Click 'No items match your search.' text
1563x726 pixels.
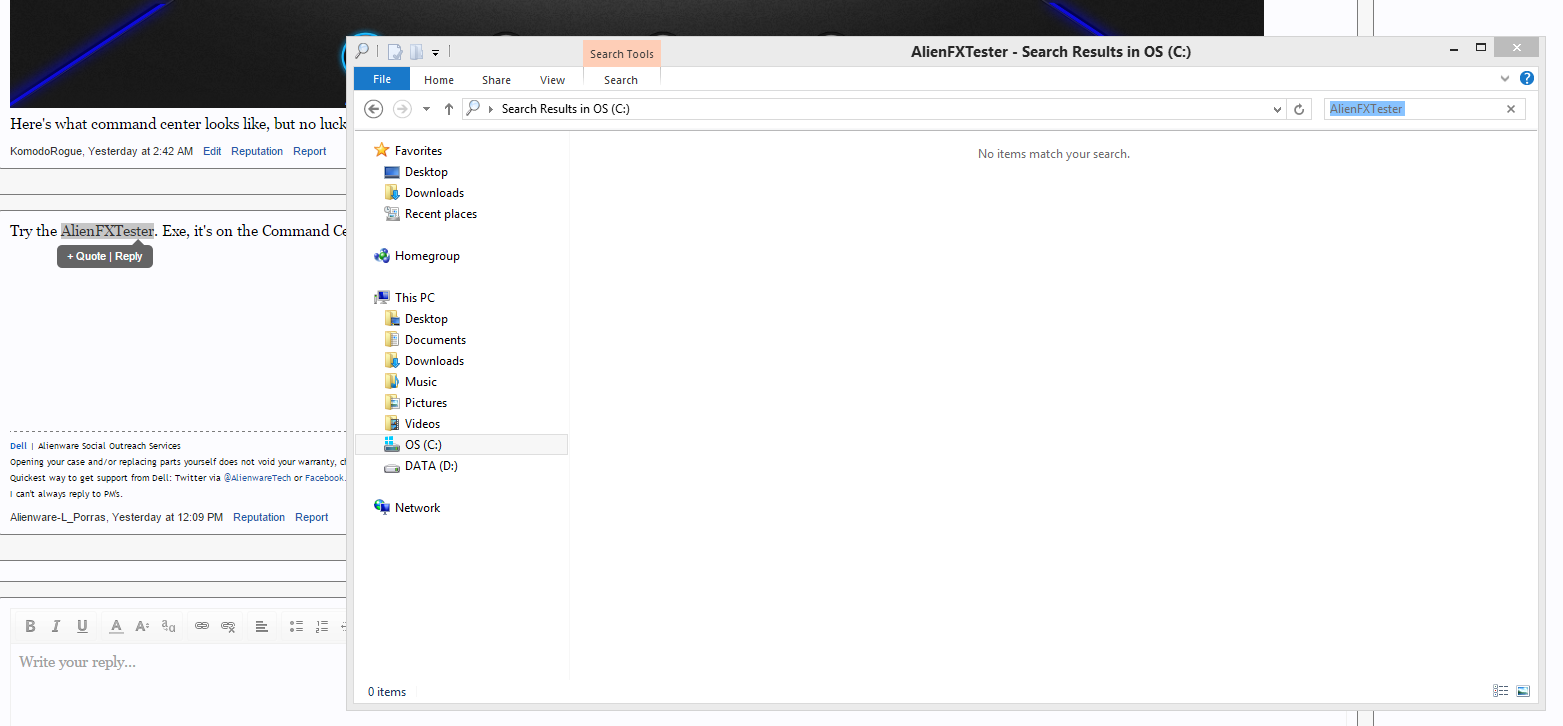click(x=1054, y=154)
